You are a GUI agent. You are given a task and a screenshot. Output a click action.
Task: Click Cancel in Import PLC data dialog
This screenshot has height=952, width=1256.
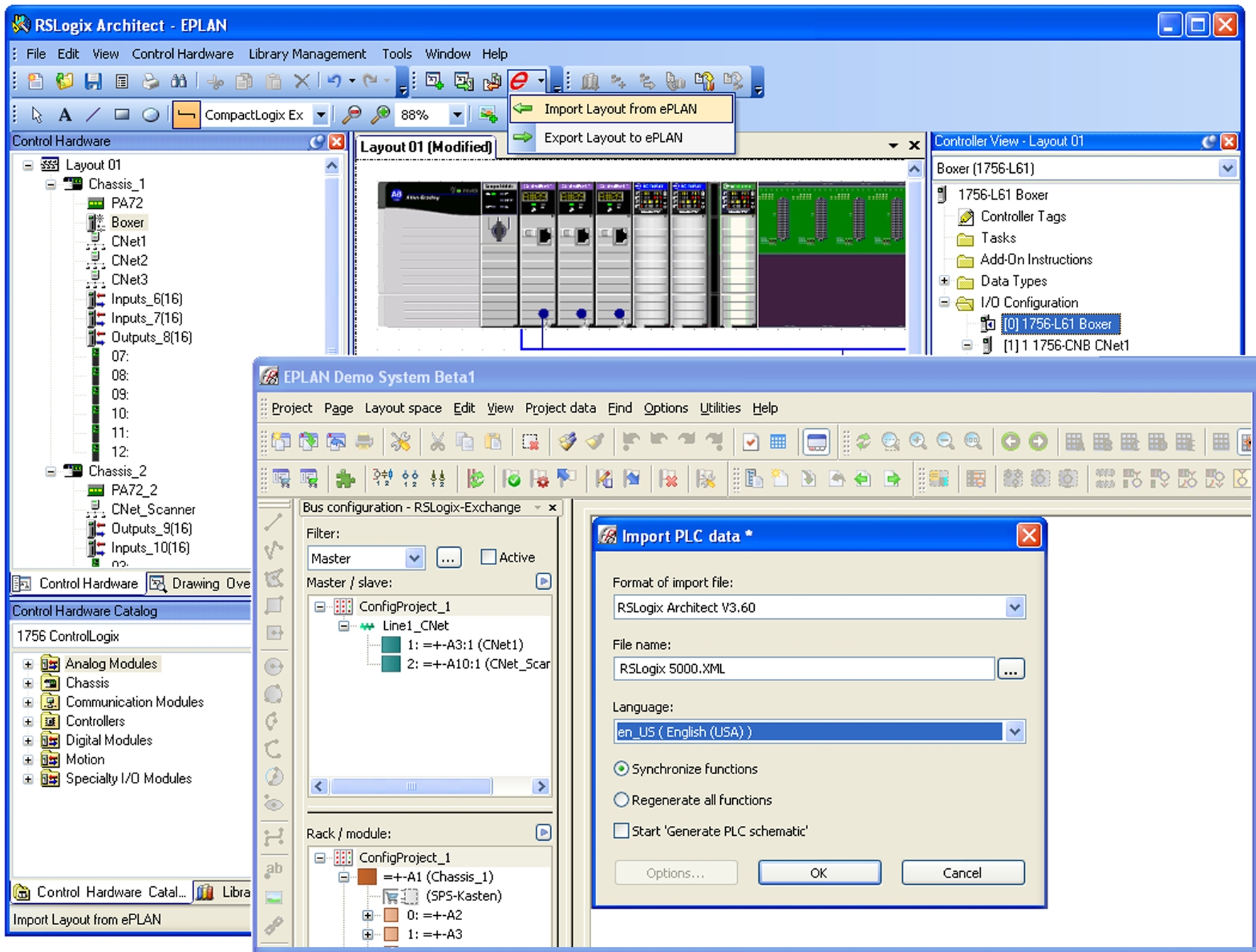tap(962, 873)
